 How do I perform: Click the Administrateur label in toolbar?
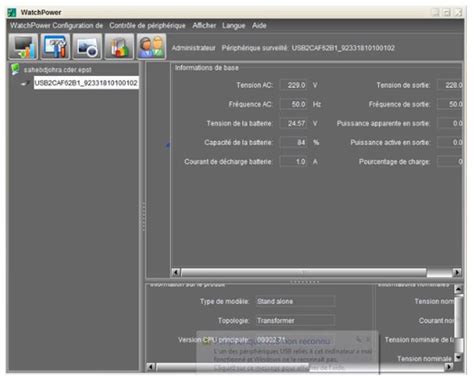pos(194,48)
